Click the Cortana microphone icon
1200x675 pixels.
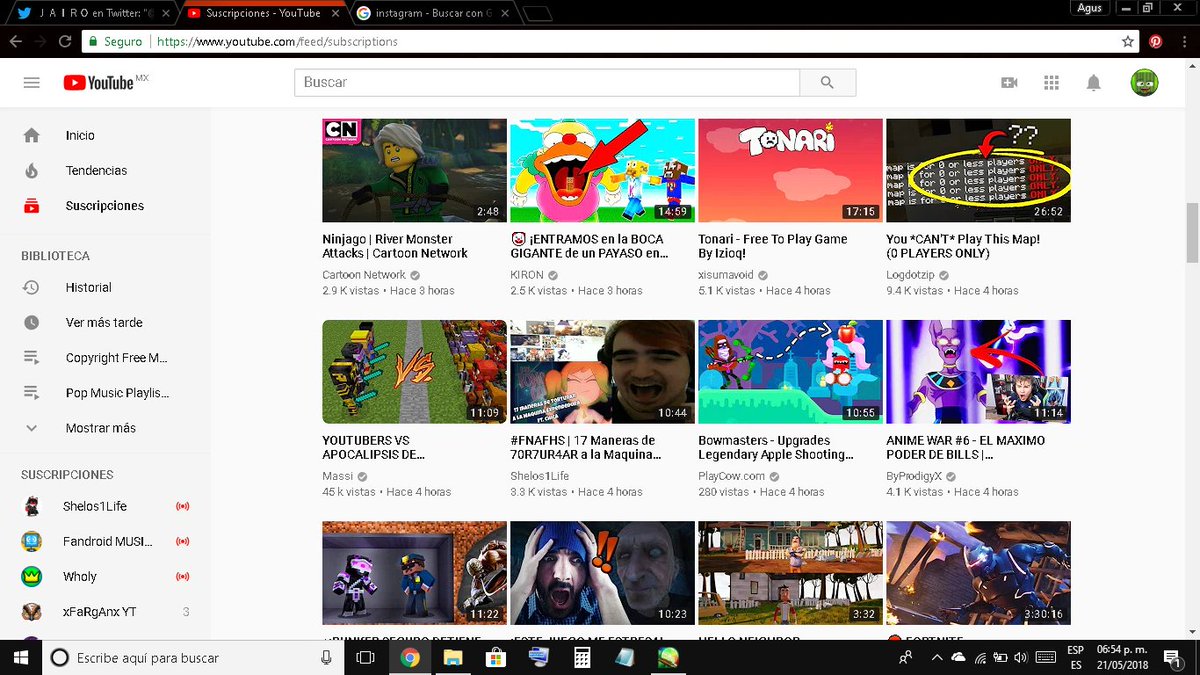coord(326,657)
